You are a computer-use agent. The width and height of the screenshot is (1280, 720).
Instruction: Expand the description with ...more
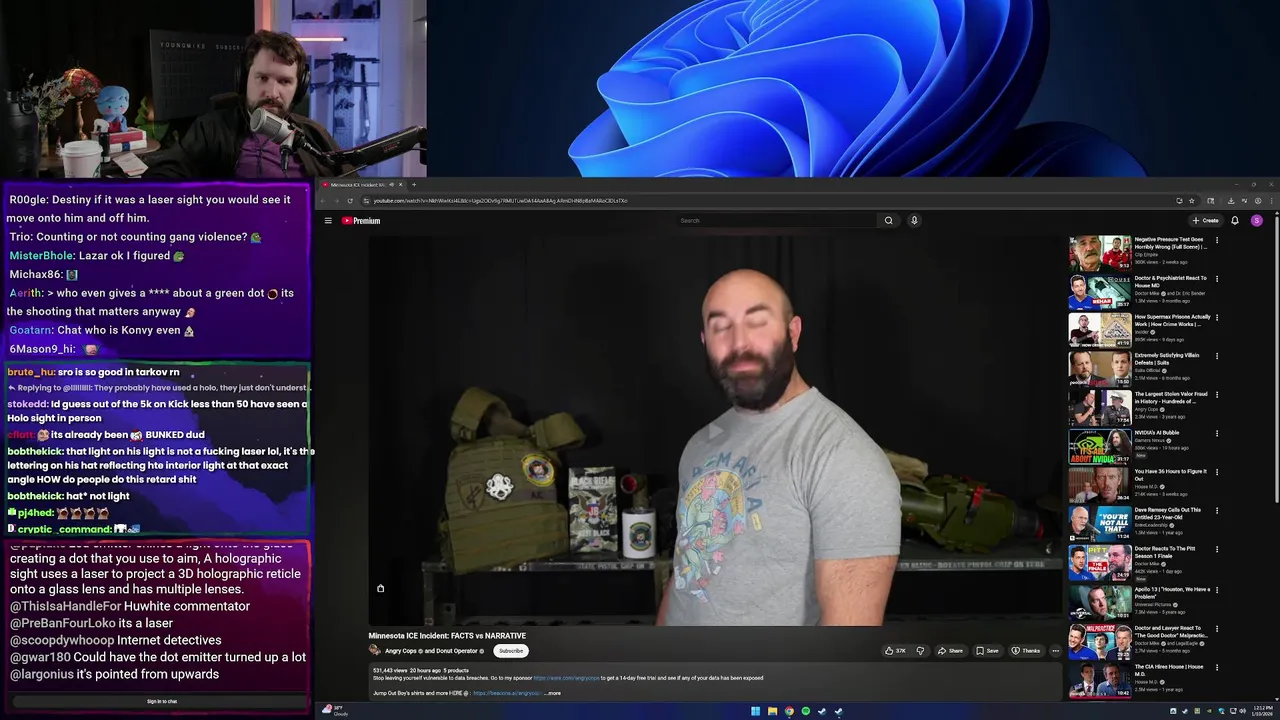[552, 693]
